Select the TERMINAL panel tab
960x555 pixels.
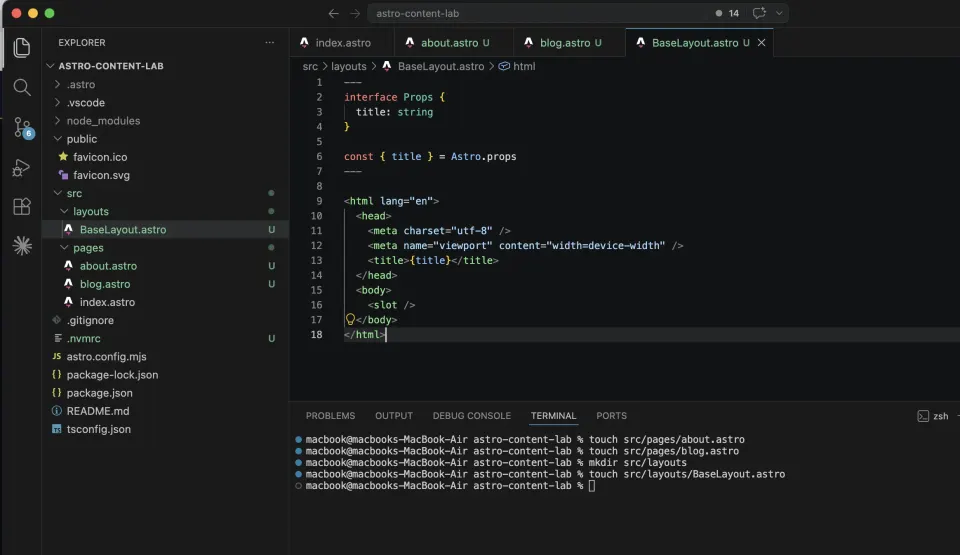[x=553, y=415]
